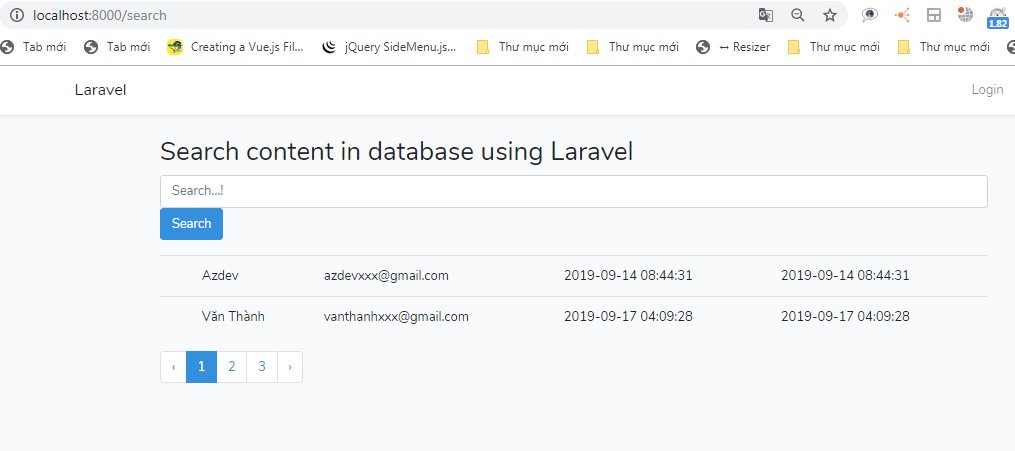Go to the next page with › arrow
1015x451 pixels.
click(x=289, y=367)
